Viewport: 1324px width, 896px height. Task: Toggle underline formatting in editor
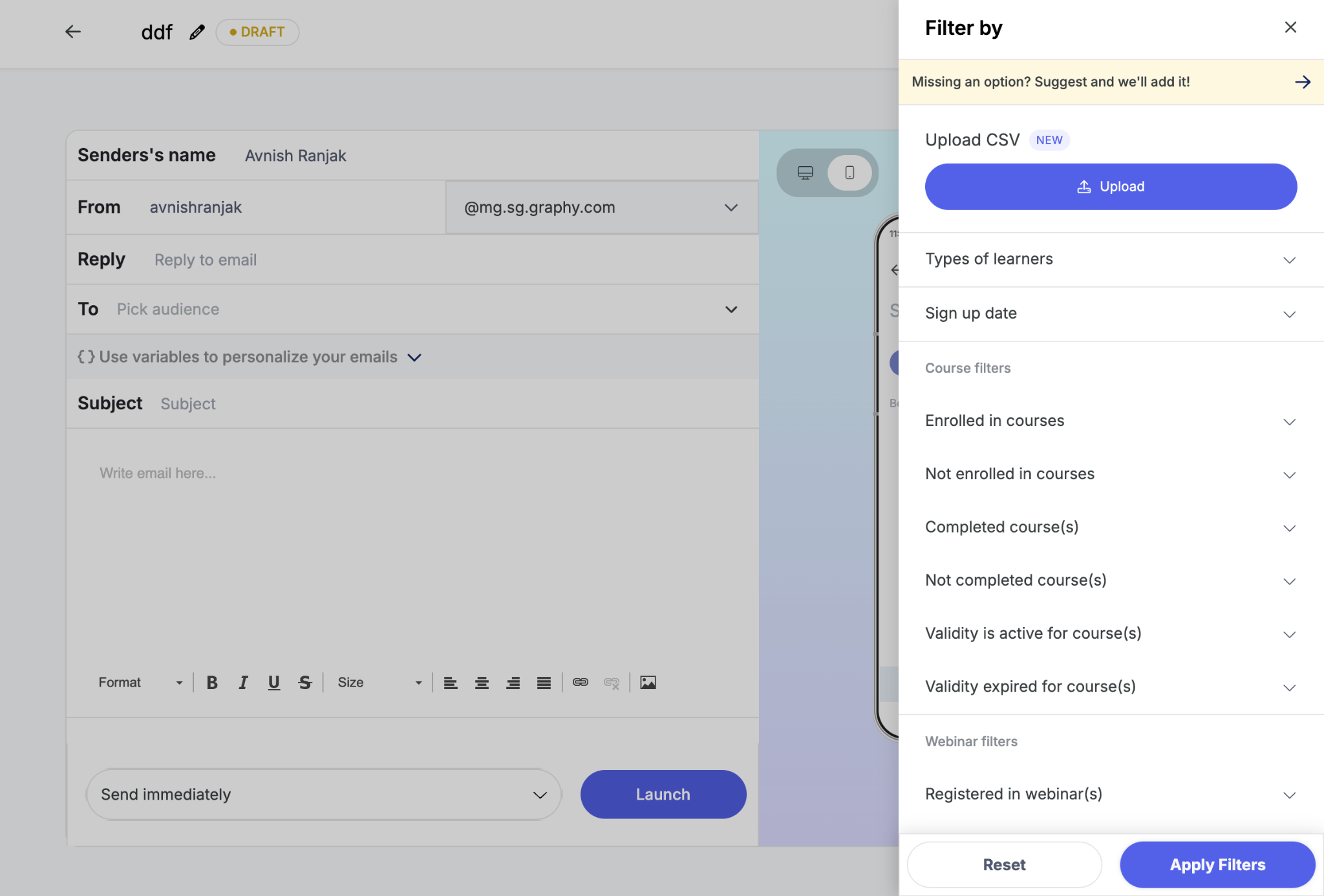[274, 683]
